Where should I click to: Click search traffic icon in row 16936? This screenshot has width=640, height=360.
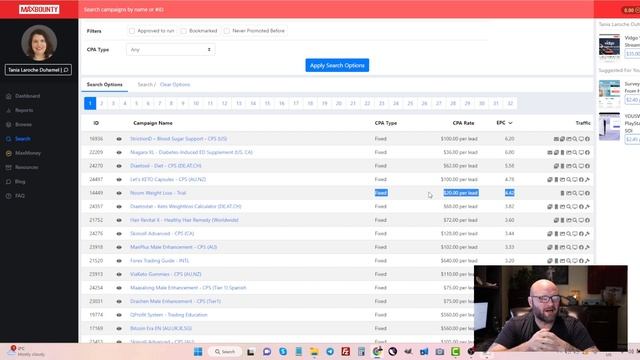575,139
